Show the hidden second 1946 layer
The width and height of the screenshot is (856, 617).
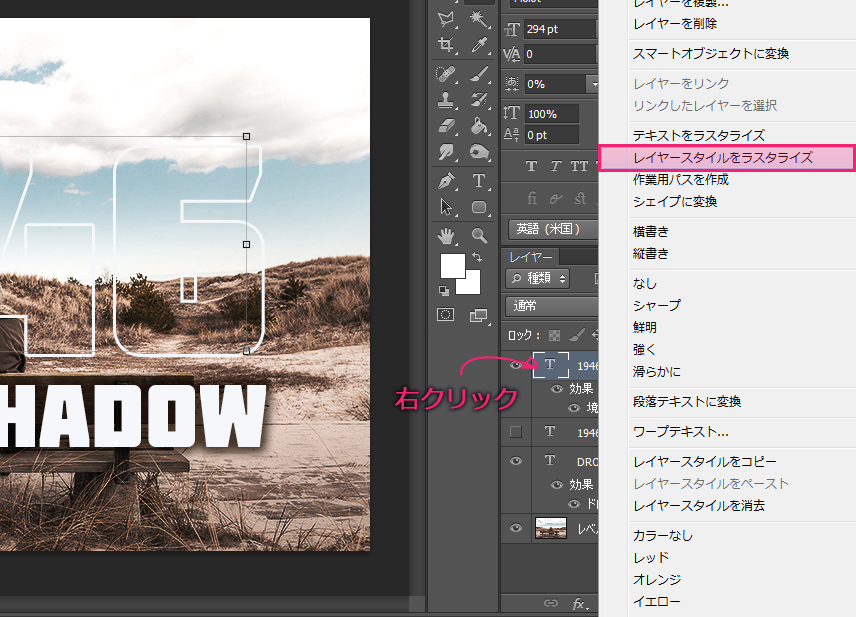(516, 432)
